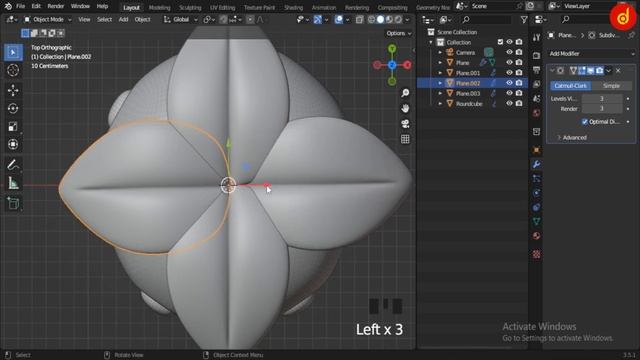Select the Select Box tool
Image resolution: width=640 pixels, height=360 pixels.
13,52
